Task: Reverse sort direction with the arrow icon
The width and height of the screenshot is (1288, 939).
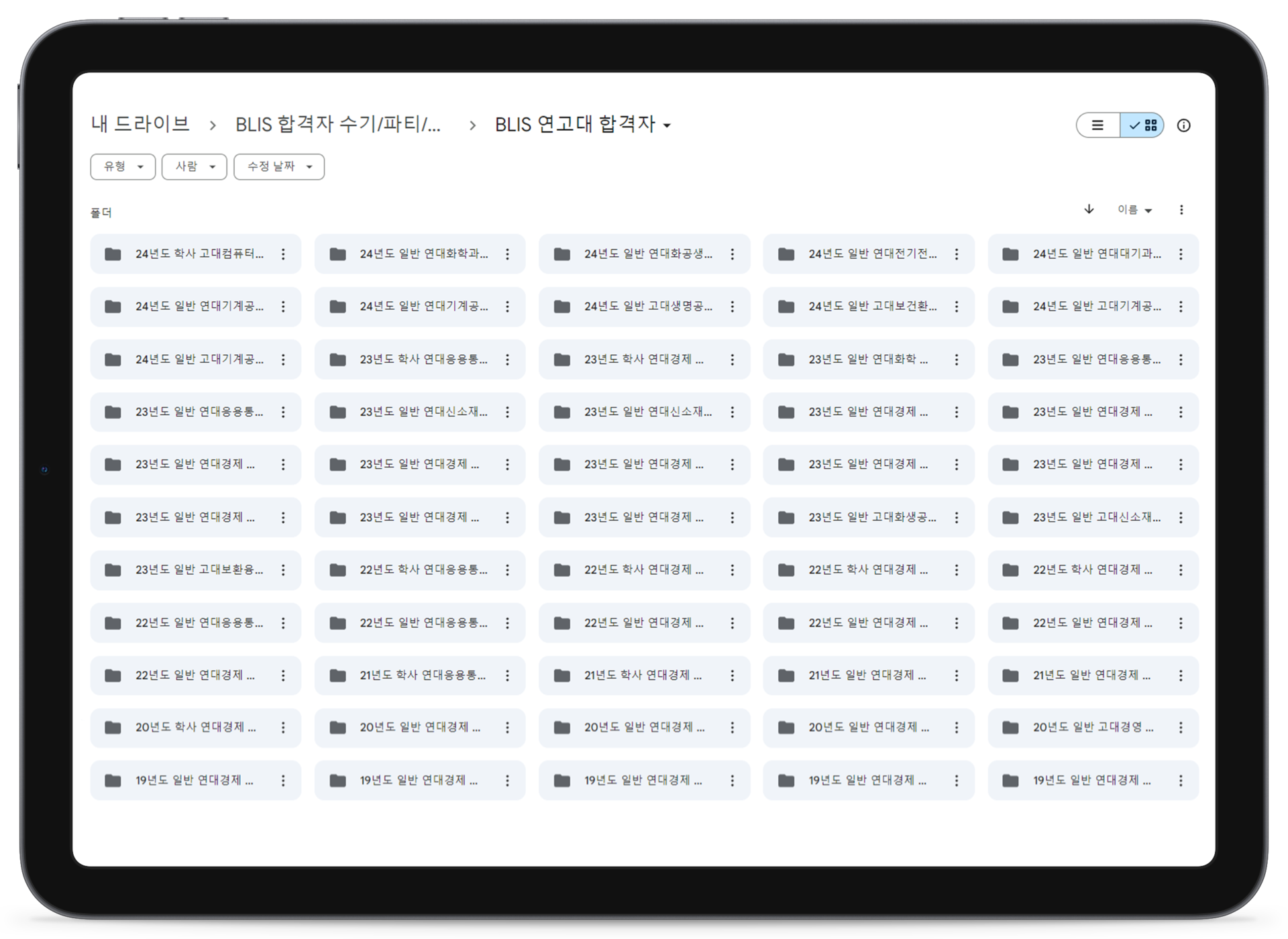Action: pos(1089,209)
